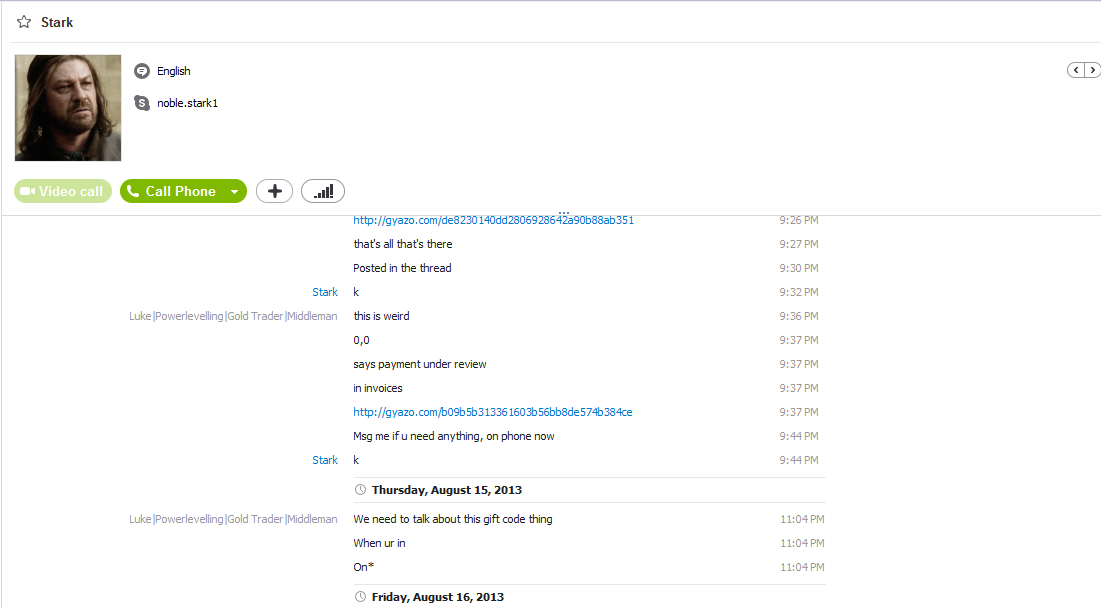This screenshot has width=1101, height=608.
Task: Select message 'Msg me if u need anything'
Action: [454, 436]
